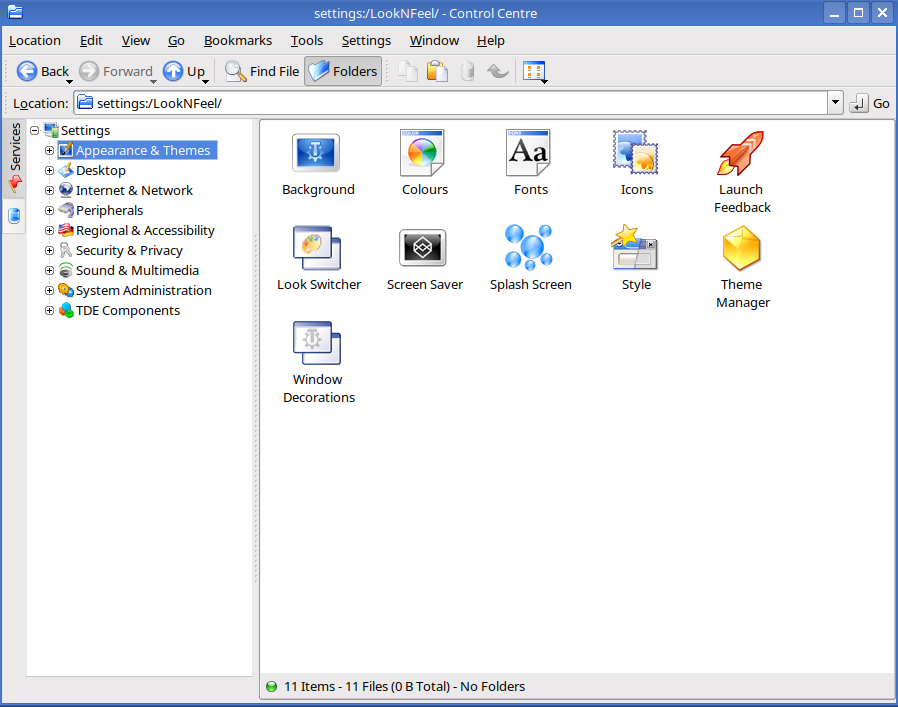This screenshot has width=898, height=707.
Task: Click into the Location address field
Action: coord(450,103)
